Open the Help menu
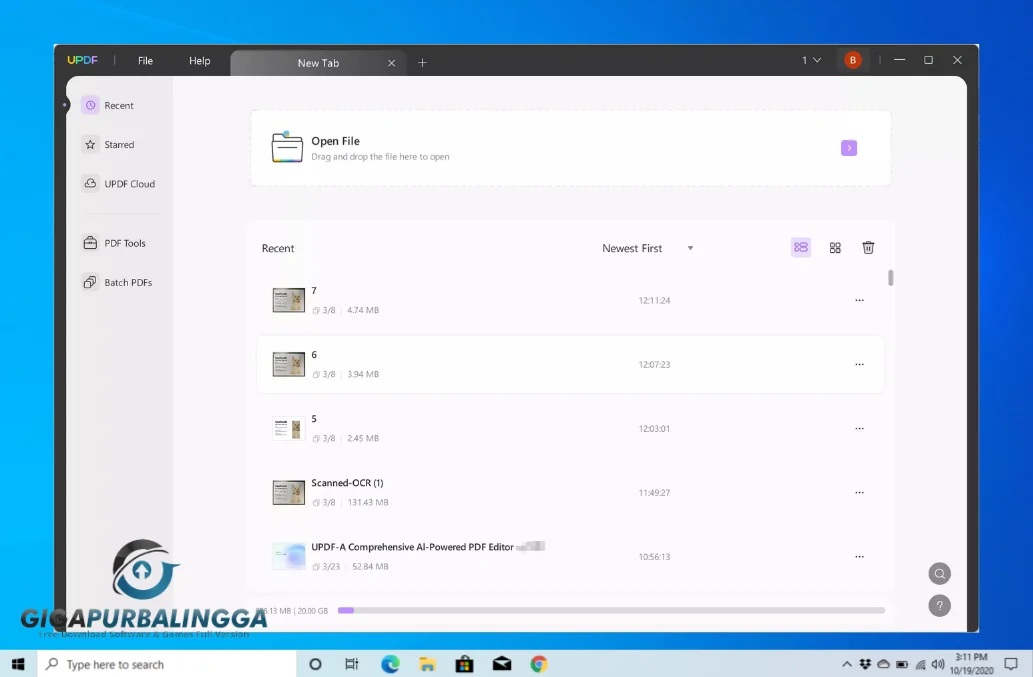The height and width of the screenshot is (677, 1033). pos(200,61)
